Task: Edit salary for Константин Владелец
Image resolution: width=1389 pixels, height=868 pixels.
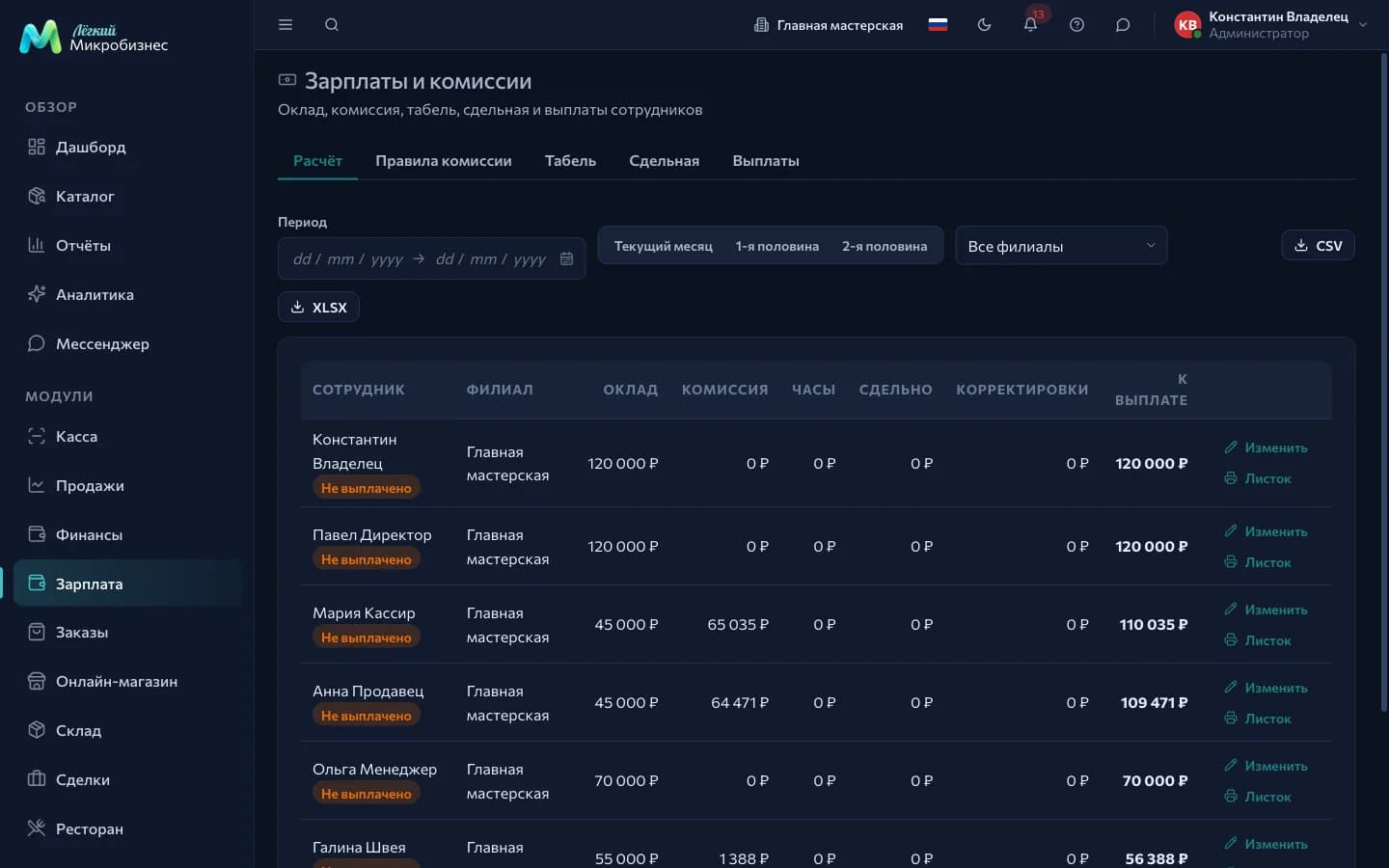Action: [1266, 448]
